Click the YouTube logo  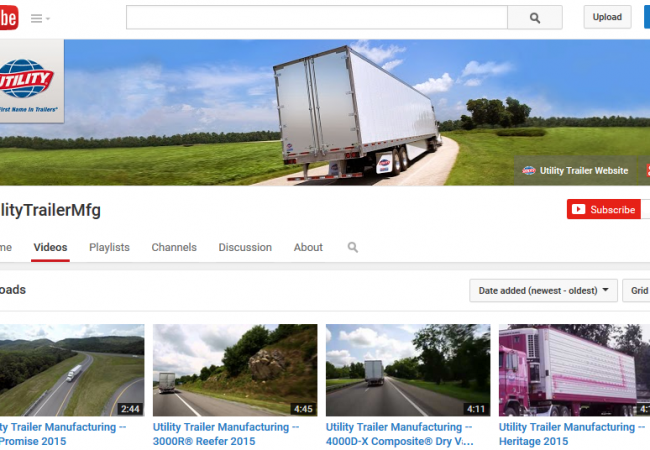point(9,17)
